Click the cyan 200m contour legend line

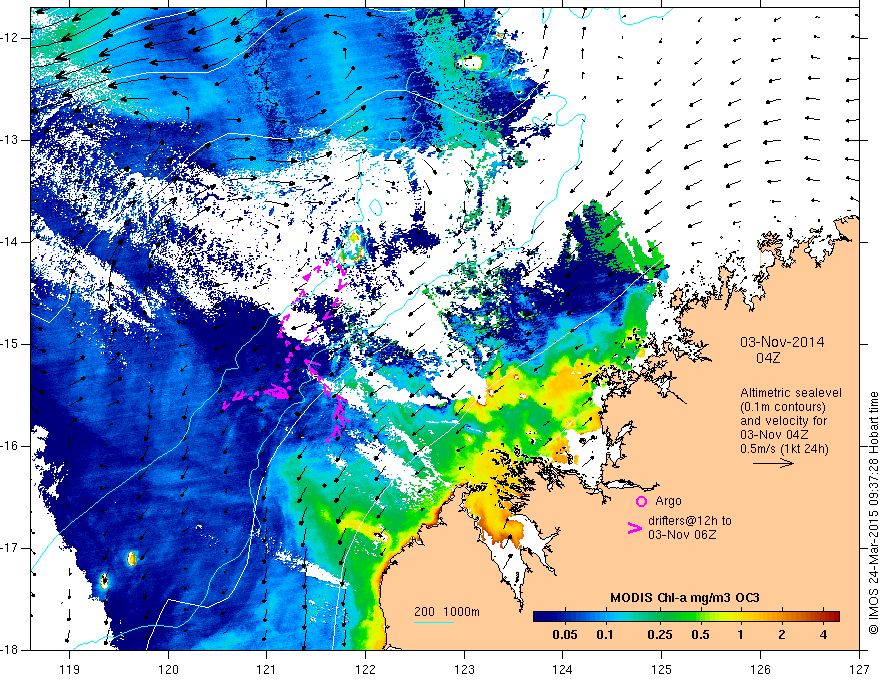[x=434, y=622]
